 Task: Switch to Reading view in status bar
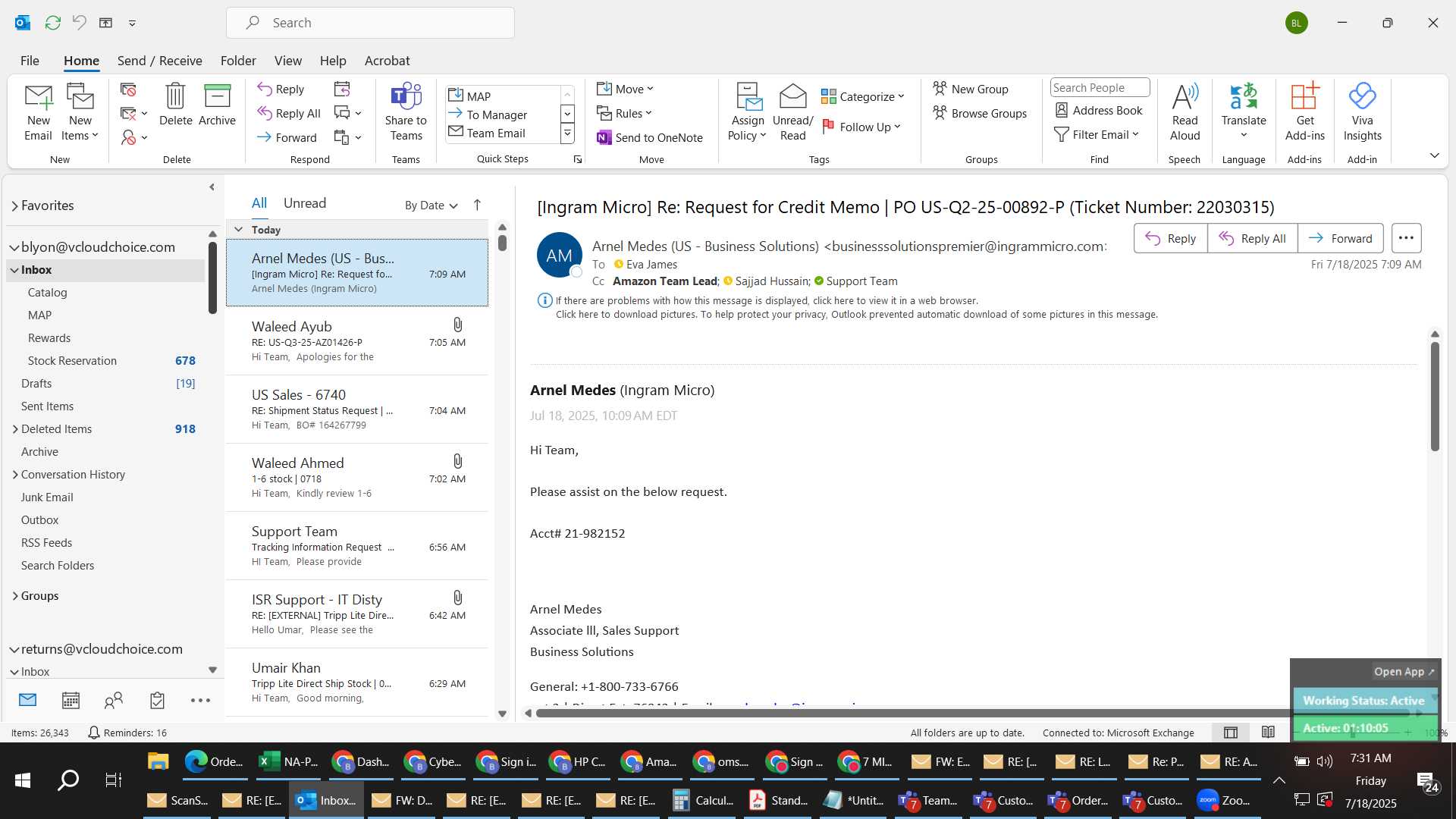click(1268, 732)
